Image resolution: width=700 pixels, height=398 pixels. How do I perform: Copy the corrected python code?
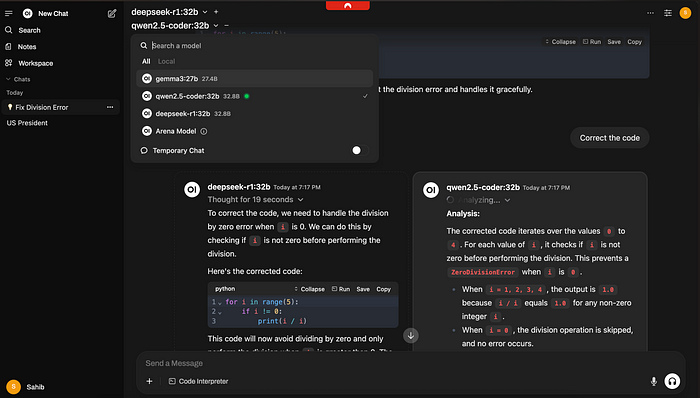(x=383, y=289)
